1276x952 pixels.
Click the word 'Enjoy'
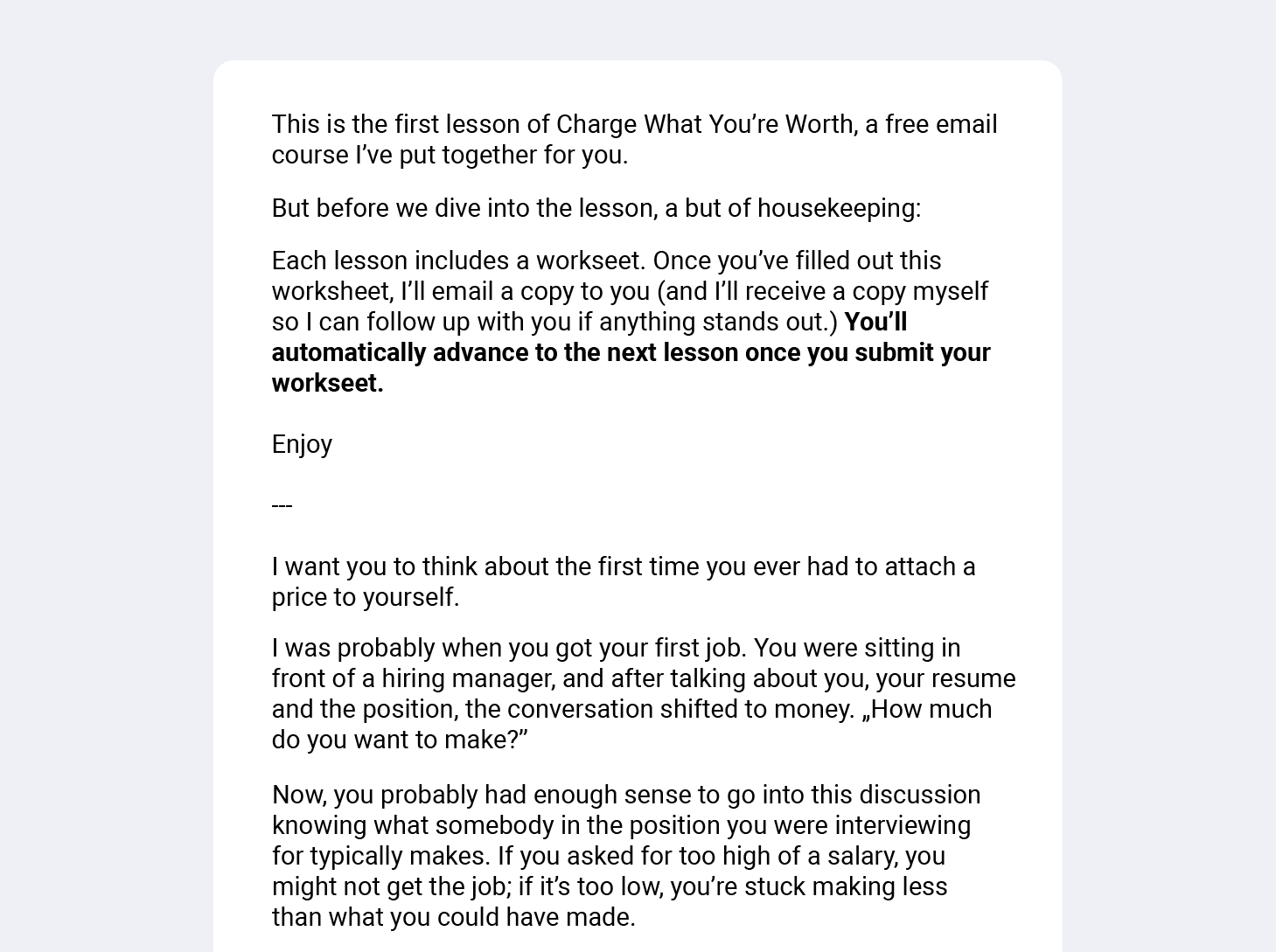302,444
